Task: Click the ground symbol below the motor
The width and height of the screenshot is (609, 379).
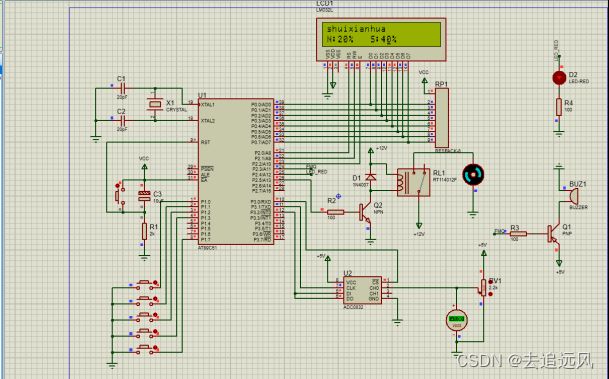Action: click(473, 214)
